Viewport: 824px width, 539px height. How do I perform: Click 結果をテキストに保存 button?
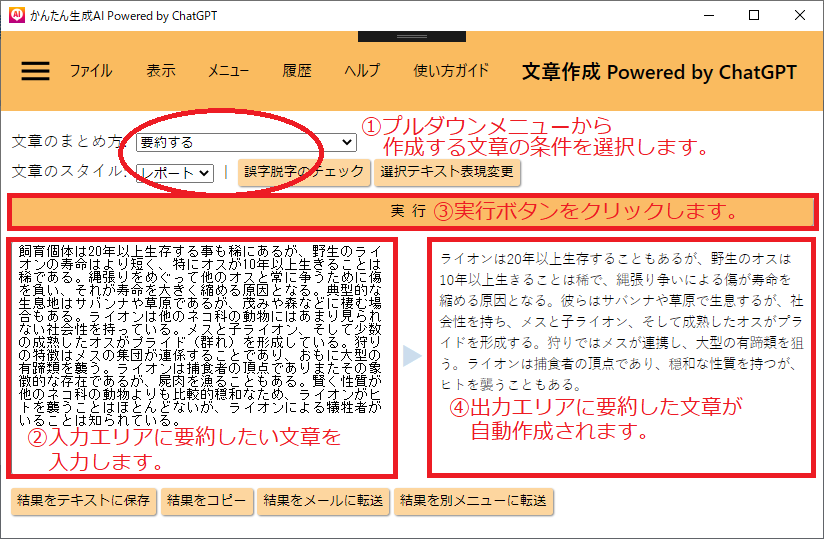coord(83,501)
